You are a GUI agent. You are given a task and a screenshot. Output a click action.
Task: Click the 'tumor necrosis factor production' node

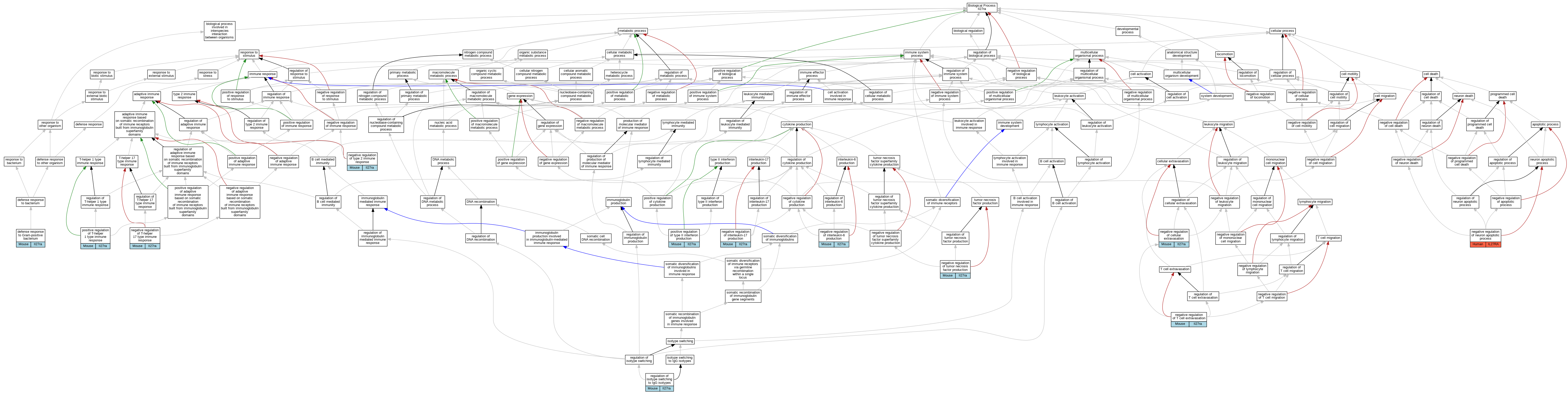click(985, 201)
